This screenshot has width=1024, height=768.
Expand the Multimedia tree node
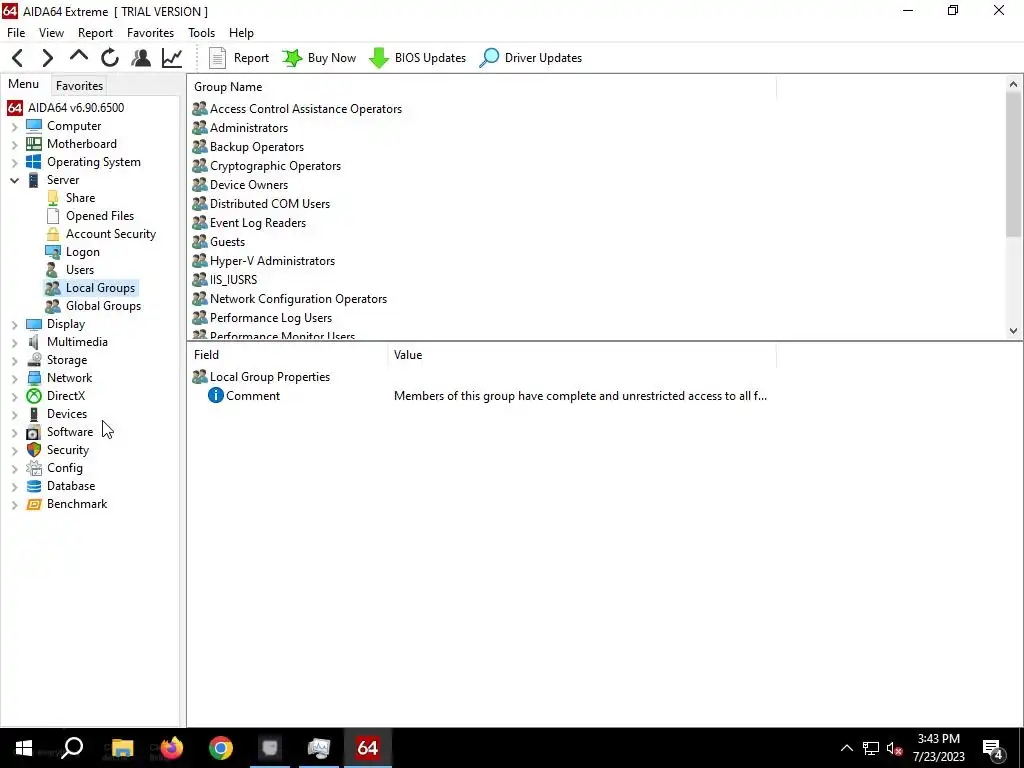[14, 342]
